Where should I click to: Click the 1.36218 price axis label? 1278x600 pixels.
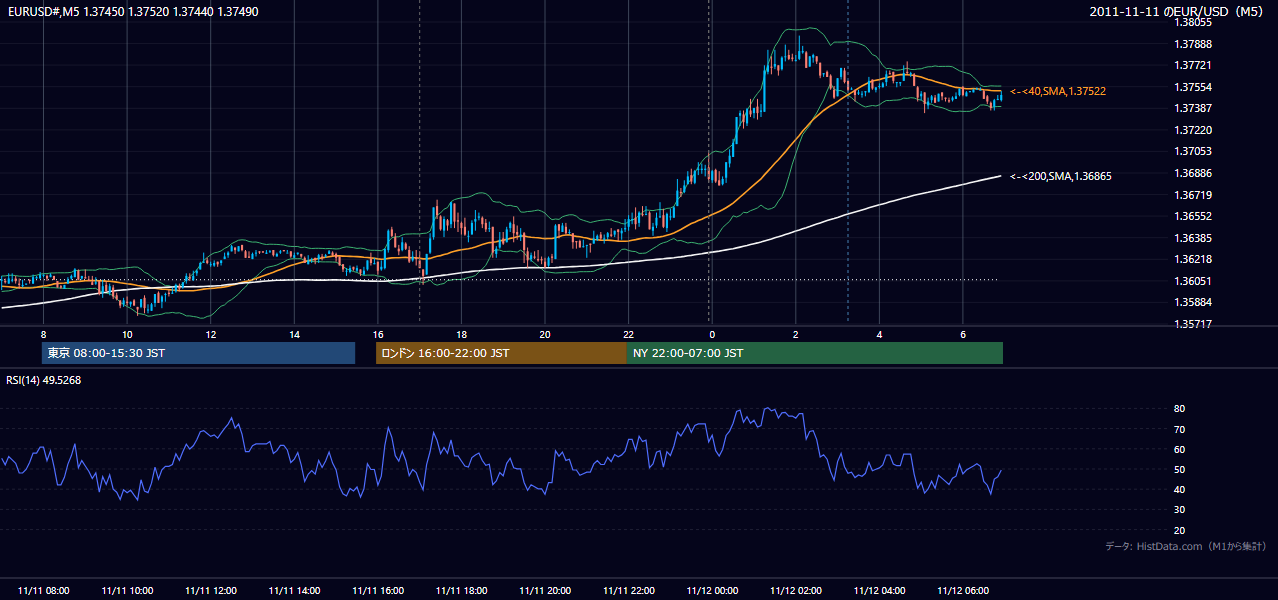tap(1193, 259)
